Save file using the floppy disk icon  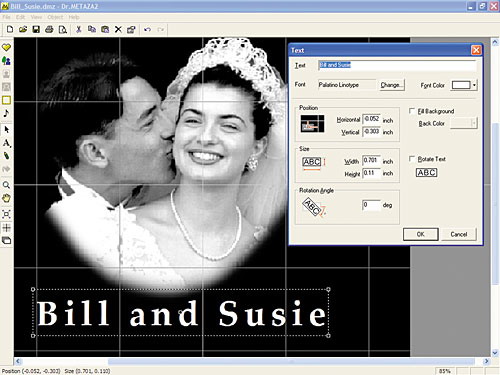(36, 29)
